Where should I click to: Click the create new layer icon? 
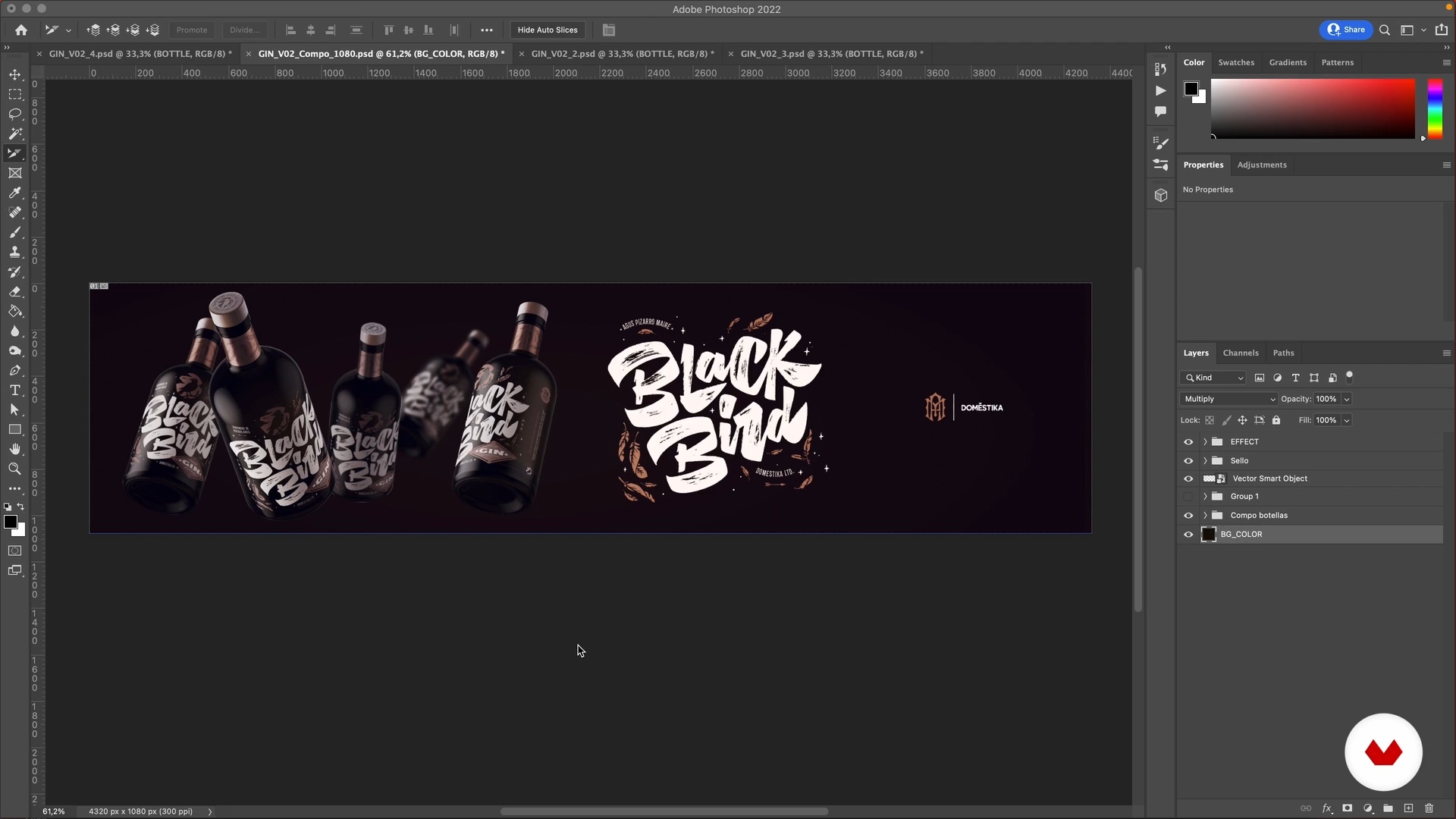tap(1408, 808)
